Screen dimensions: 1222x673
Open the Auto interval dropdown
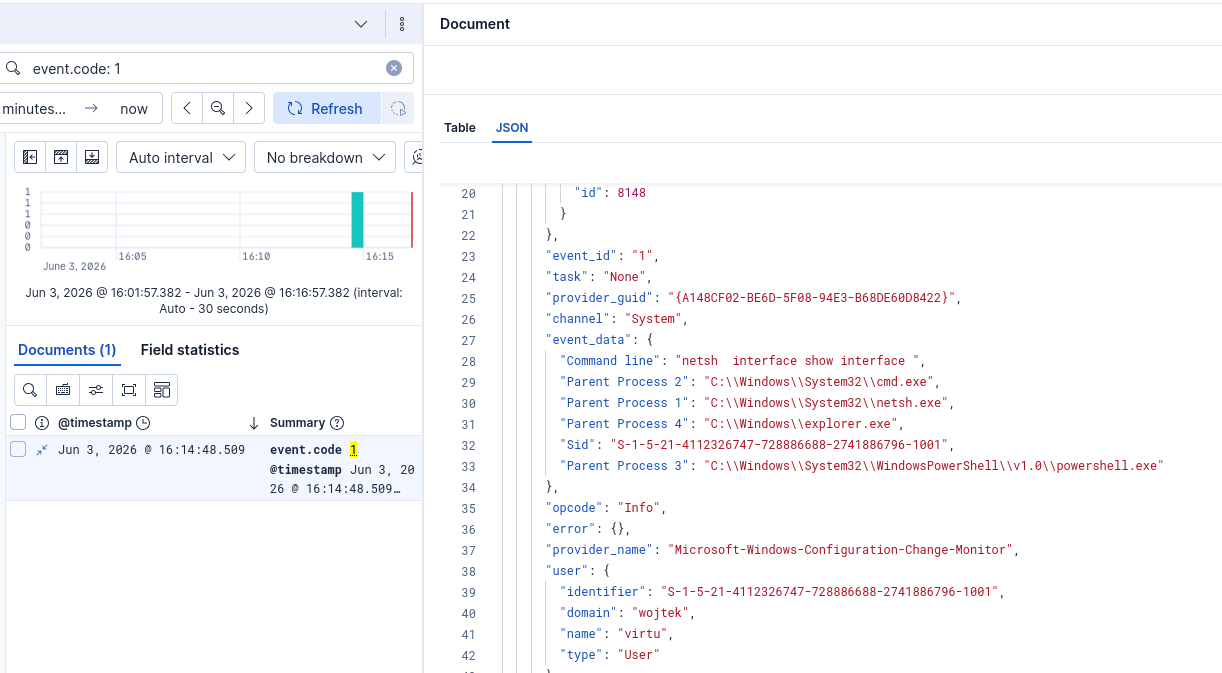tap(181, 157)
